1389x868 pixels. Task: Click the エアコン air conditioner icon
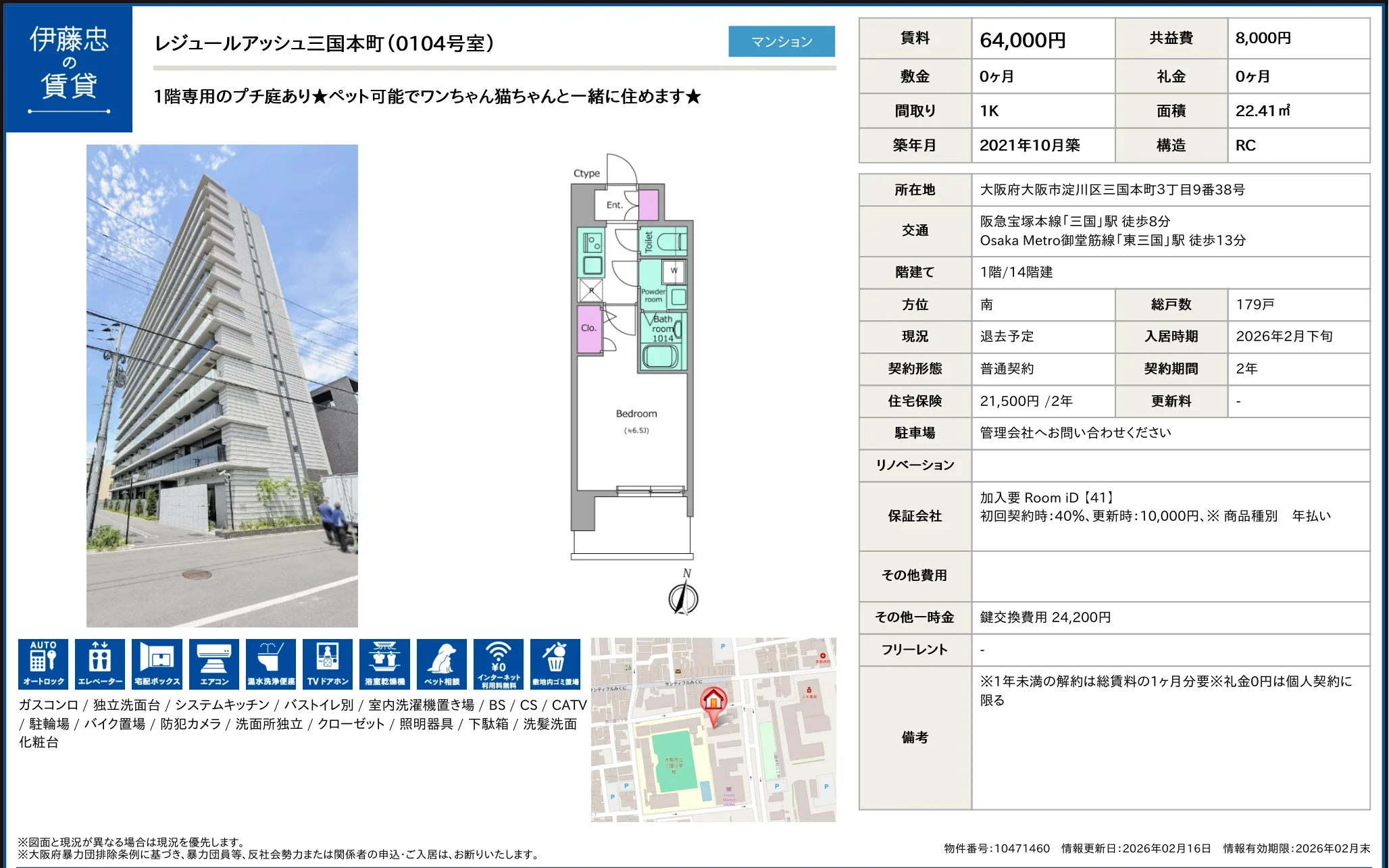click(213, 663)
